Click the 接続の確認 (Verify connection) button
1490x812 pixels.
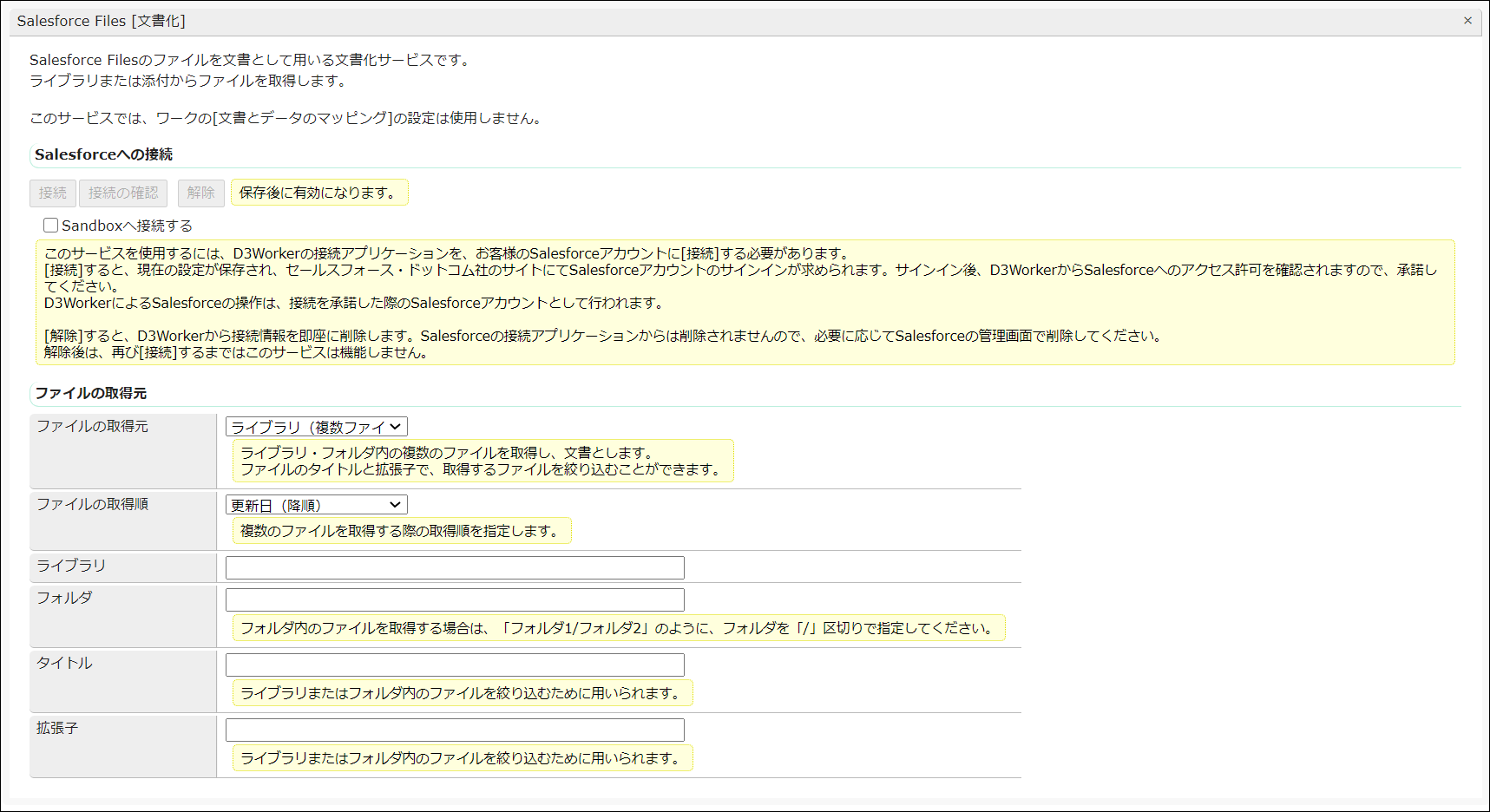click(122, 193)
